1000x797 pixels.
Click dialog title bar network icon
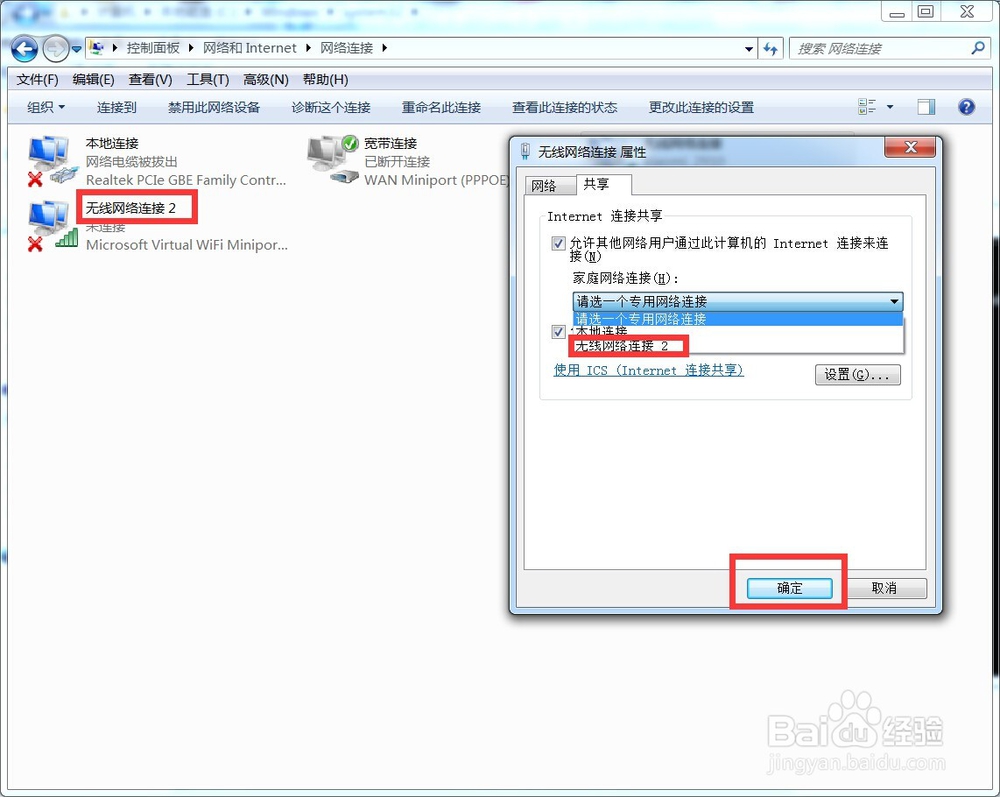526,151
